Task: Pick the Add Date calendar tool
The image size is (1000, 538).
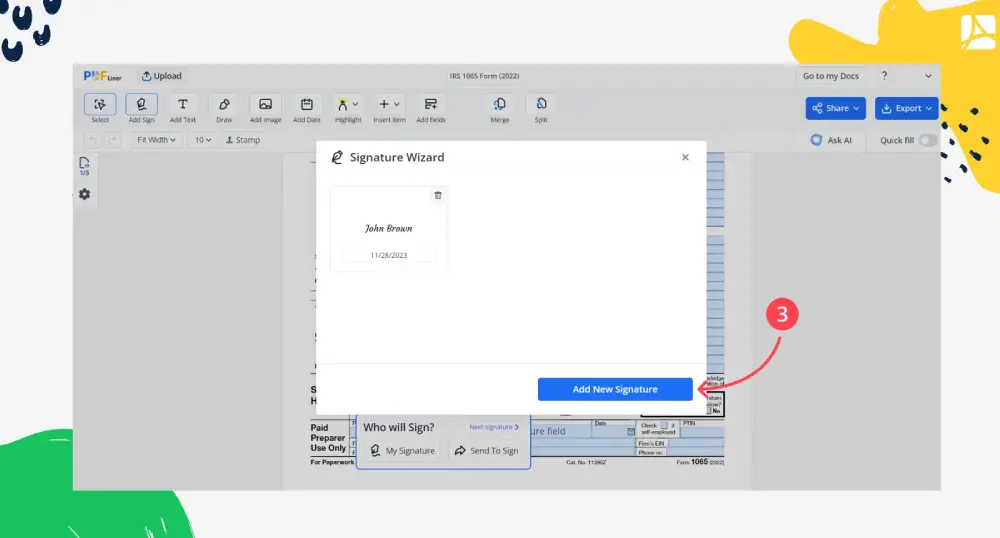Action: pyautogui.click(x=307, y=105)
